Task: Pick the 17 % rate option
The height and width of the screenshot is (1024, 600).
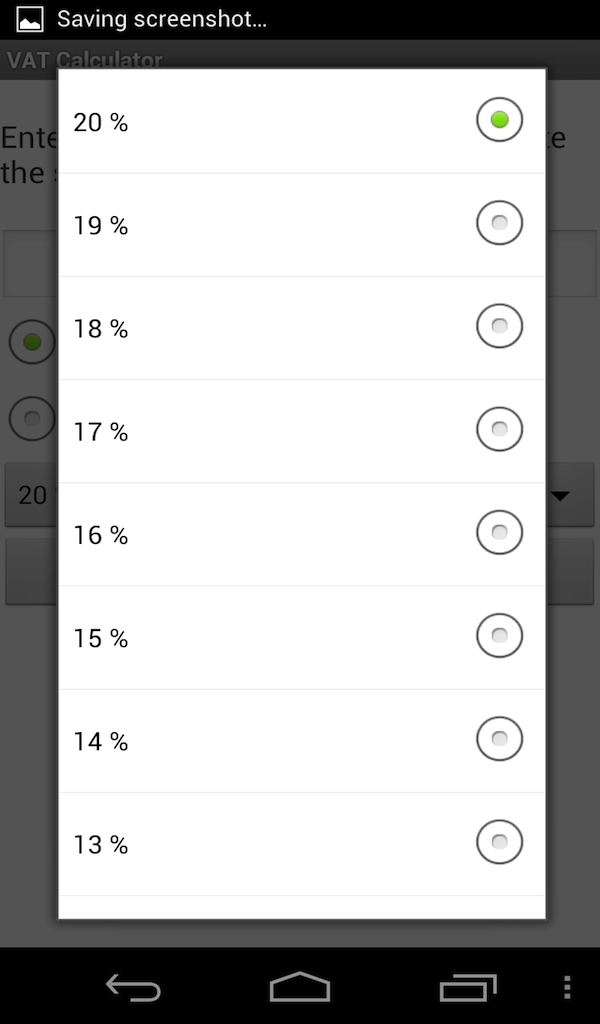Action: [x=300, y=428]
